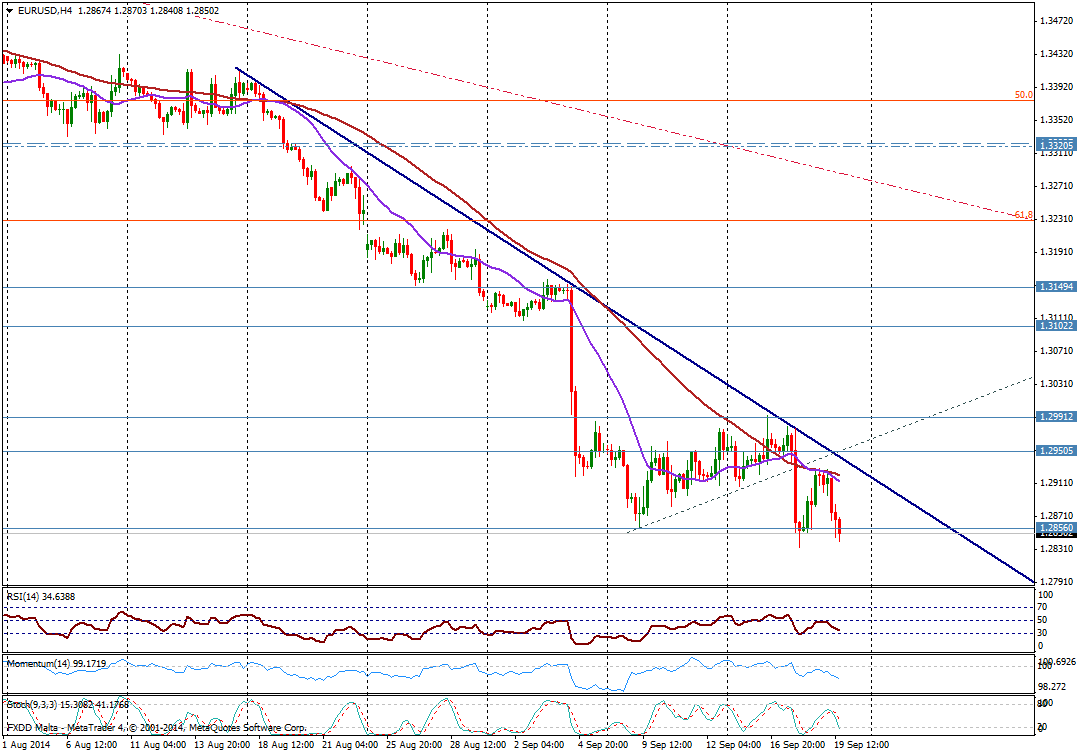Click the 1.31494 horizontal line price tag
Viewport: 1077px width, 753px height.
pos(1054,287)
